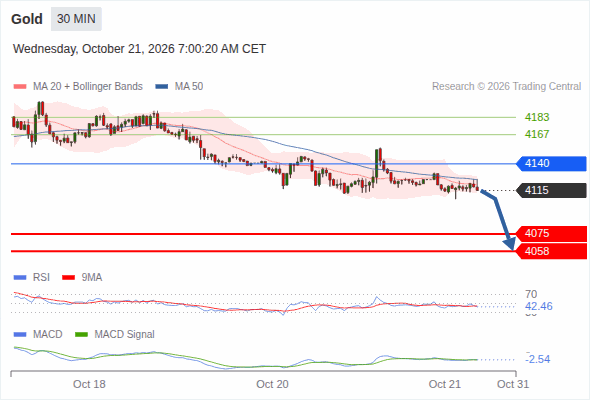Click the MACD Signal legend swatch
Viewport: 590px width, 400px height.
[82, 335]
